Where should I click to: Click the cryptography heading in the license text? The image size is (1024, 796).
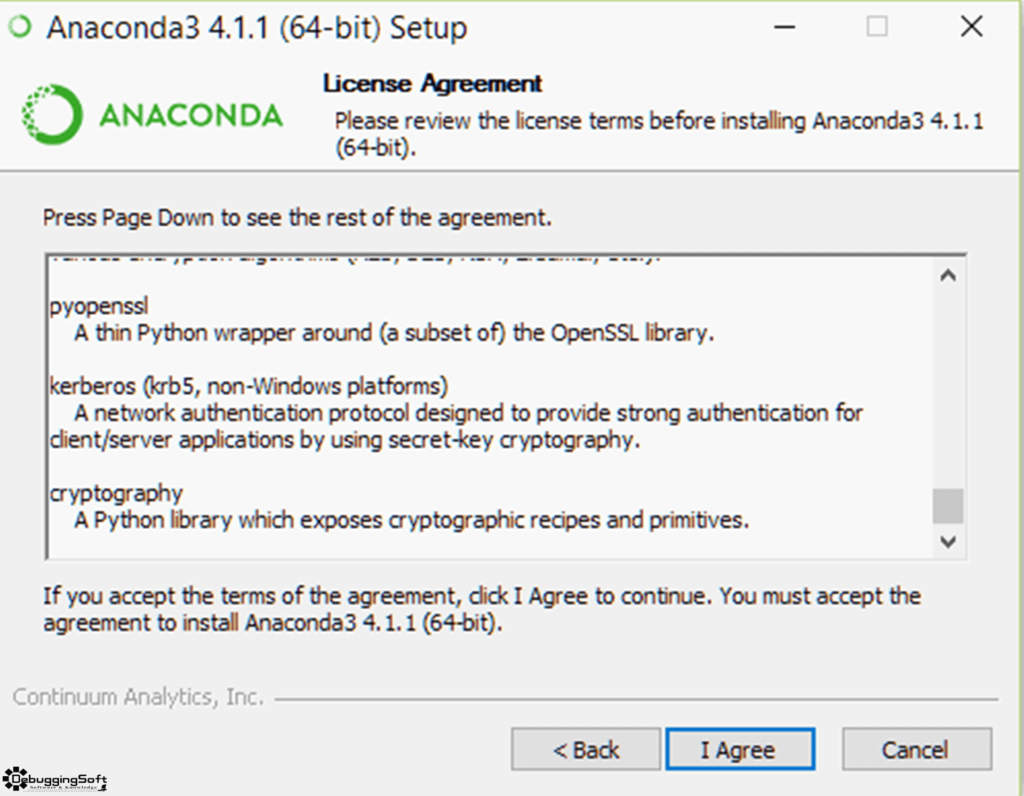(x=116, y=493)
